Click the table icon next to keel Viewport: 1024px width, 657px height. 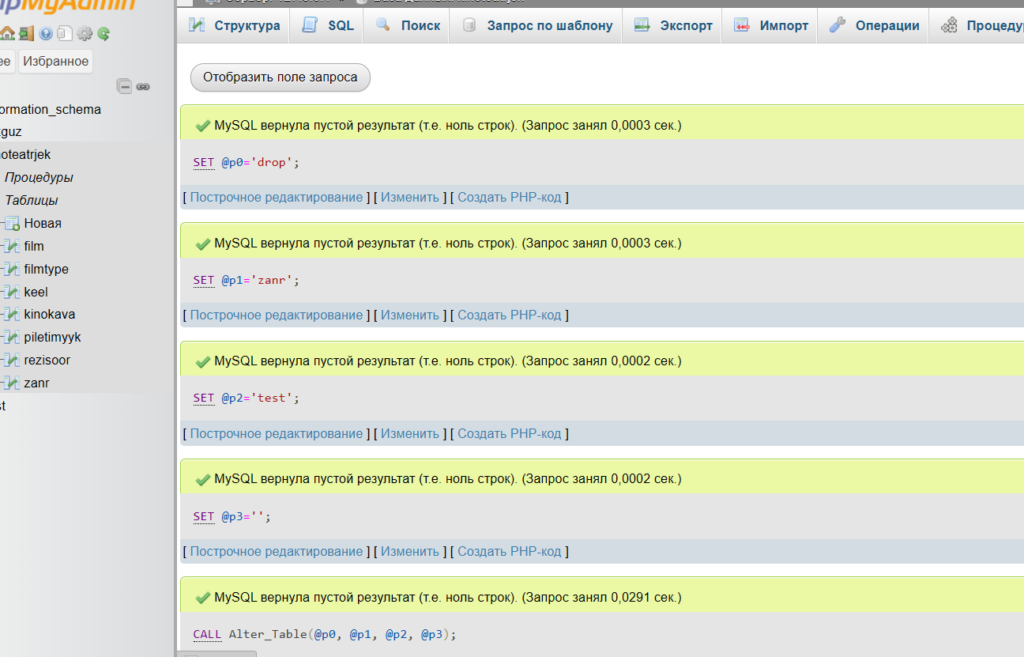coord(12,292)
